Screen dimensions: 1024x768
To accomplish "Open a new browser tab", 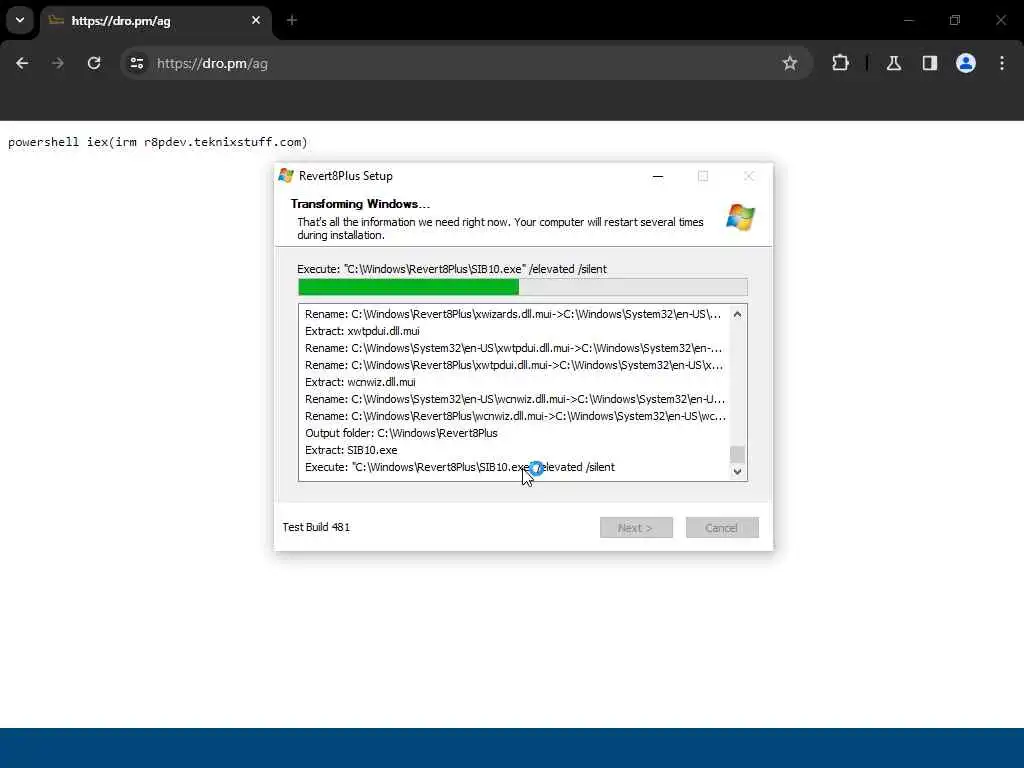I will [292, 20].
